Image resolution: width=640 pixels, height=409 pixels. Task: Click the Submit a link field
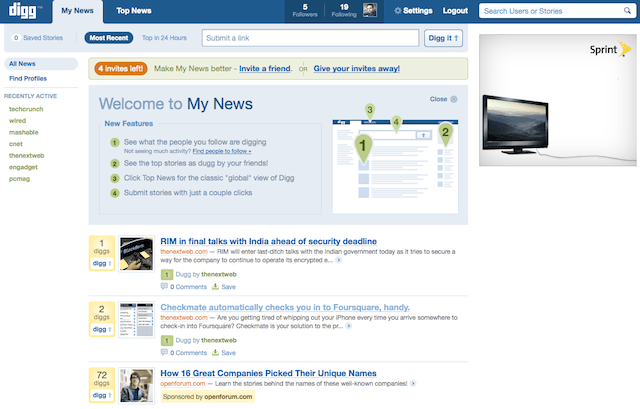(x=309, y=38)
